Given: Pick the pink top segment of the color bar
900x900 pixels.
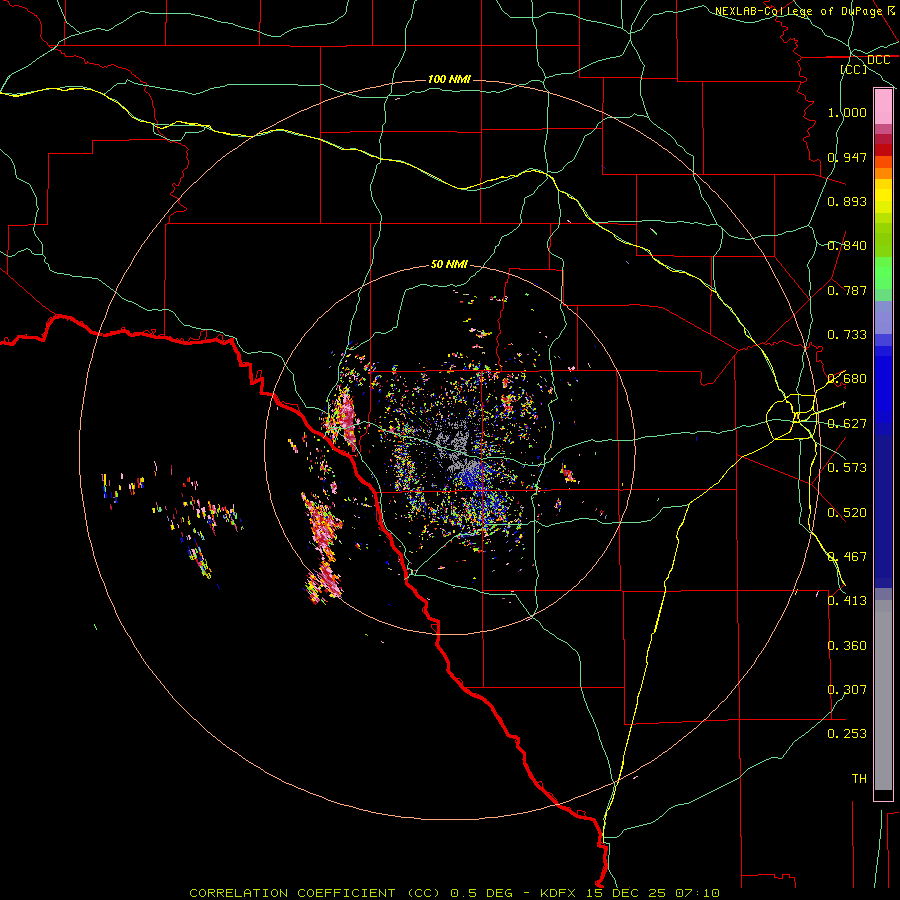Looking at the screenshot, I should click(883, 107).
